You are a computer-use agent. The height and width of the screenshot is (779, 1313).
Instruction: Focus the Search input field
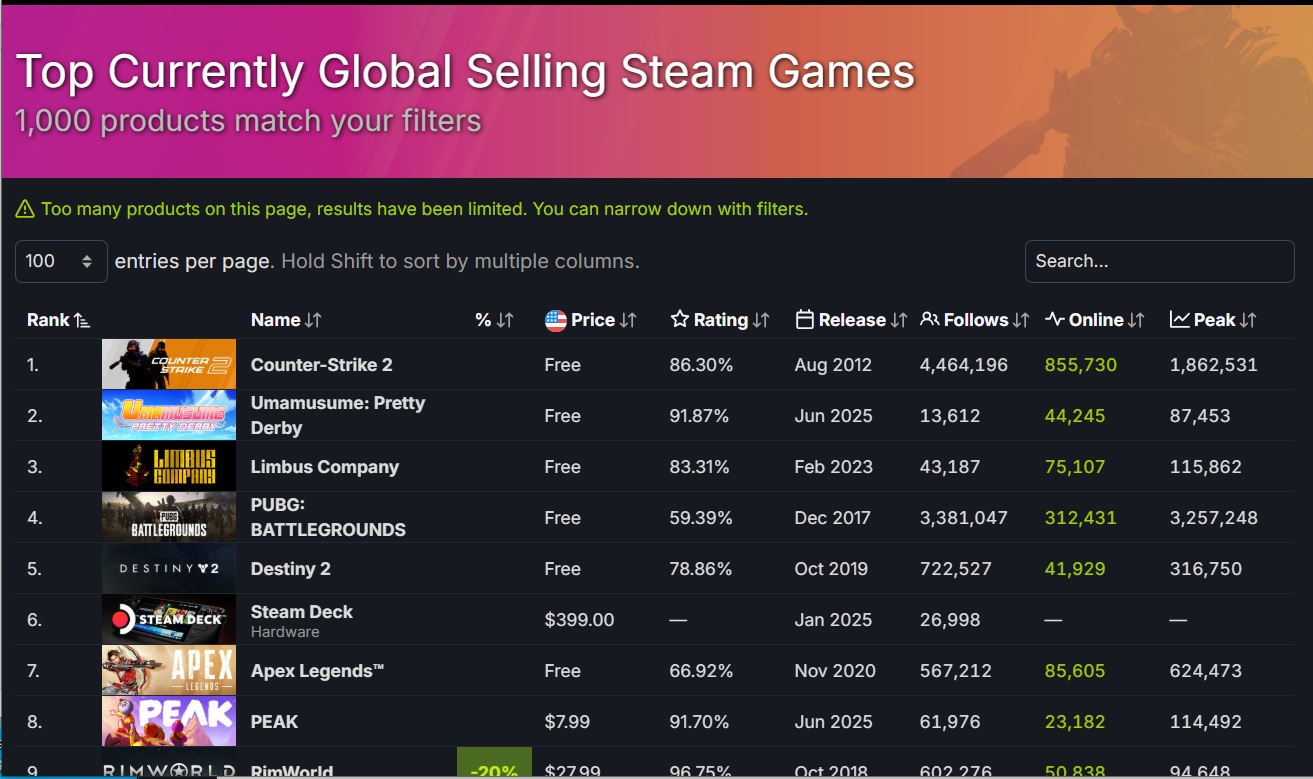[1159, 261]
